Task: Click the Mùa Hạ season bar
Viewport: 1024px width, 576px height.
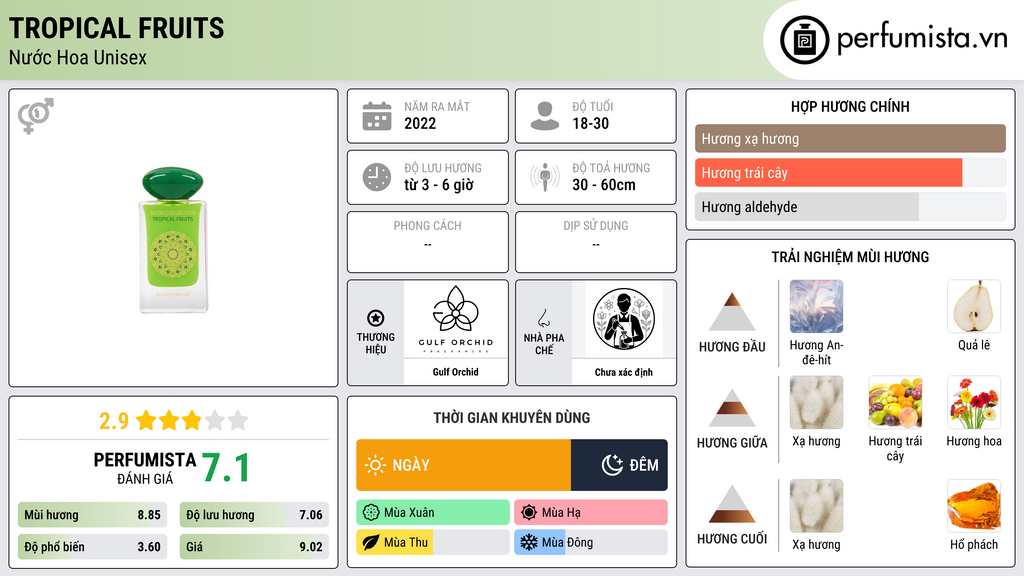Action: point(591,513)
